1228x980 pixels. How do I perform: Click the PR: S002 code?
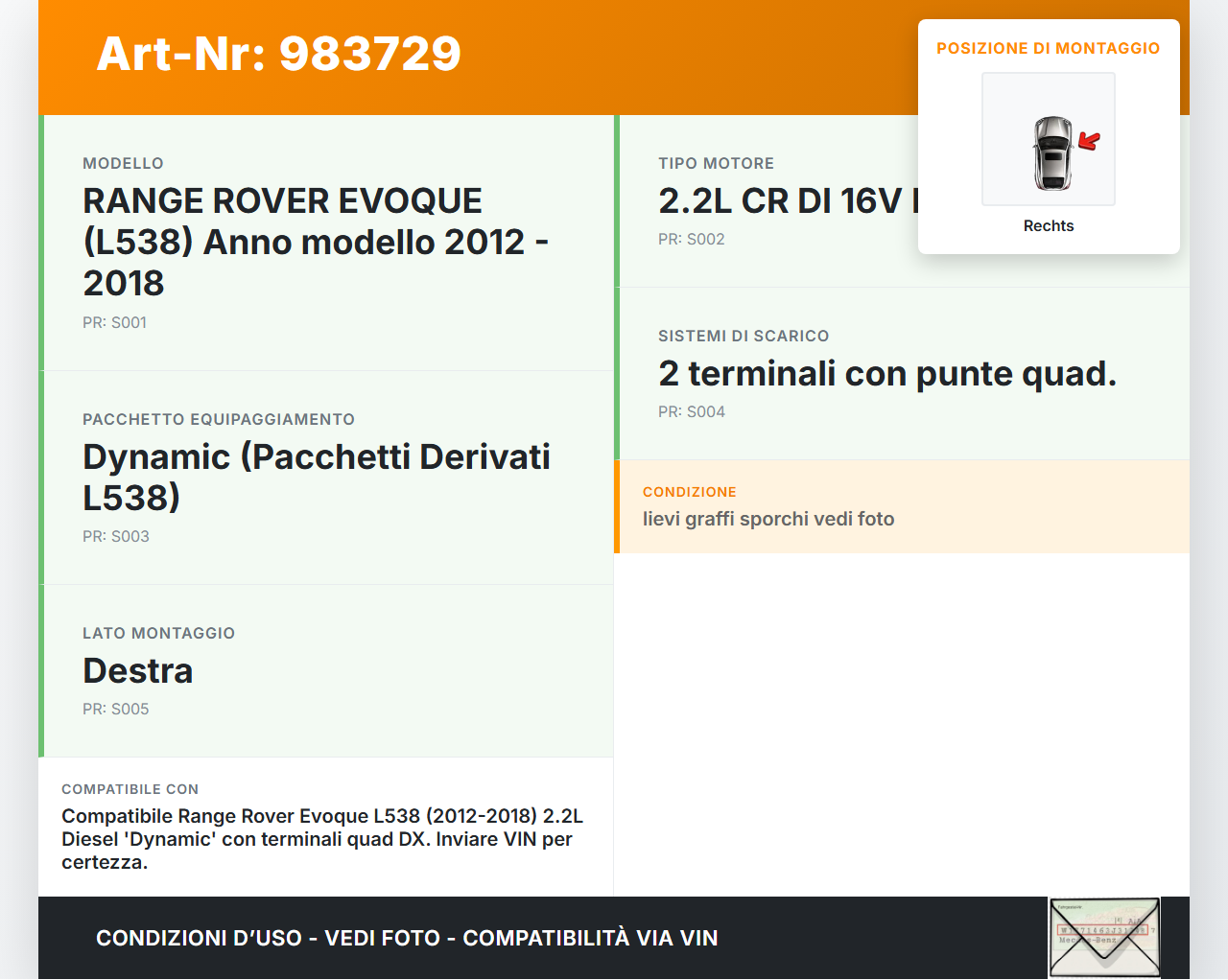click(x=691, y=239)
